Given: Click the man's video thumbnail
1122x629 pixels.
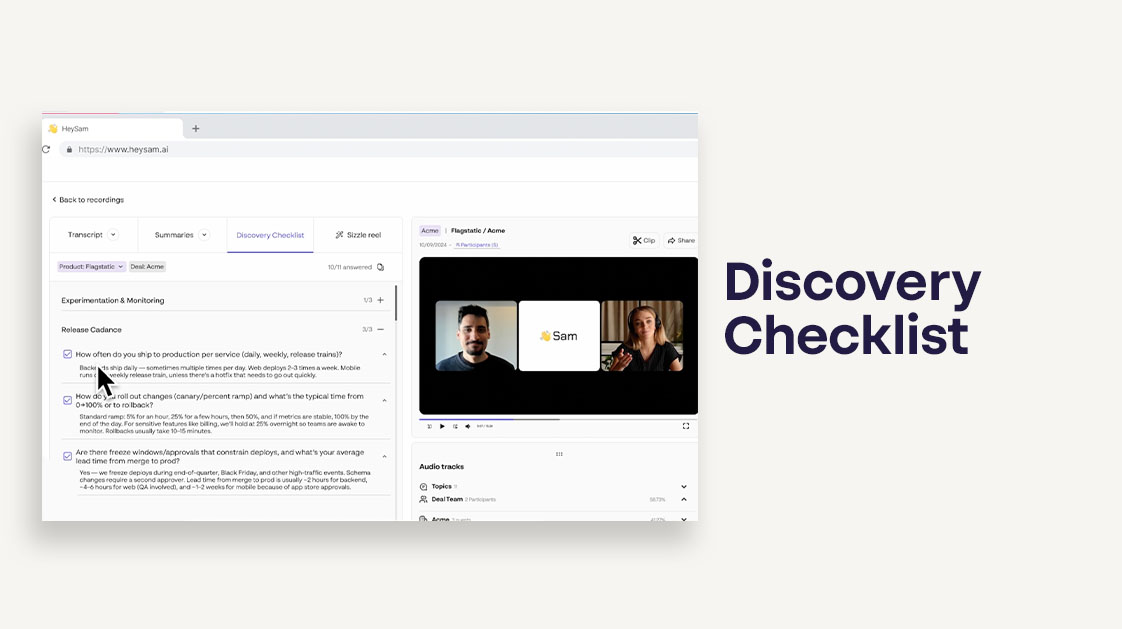Looking at the screenshot, I should (476, 336).
